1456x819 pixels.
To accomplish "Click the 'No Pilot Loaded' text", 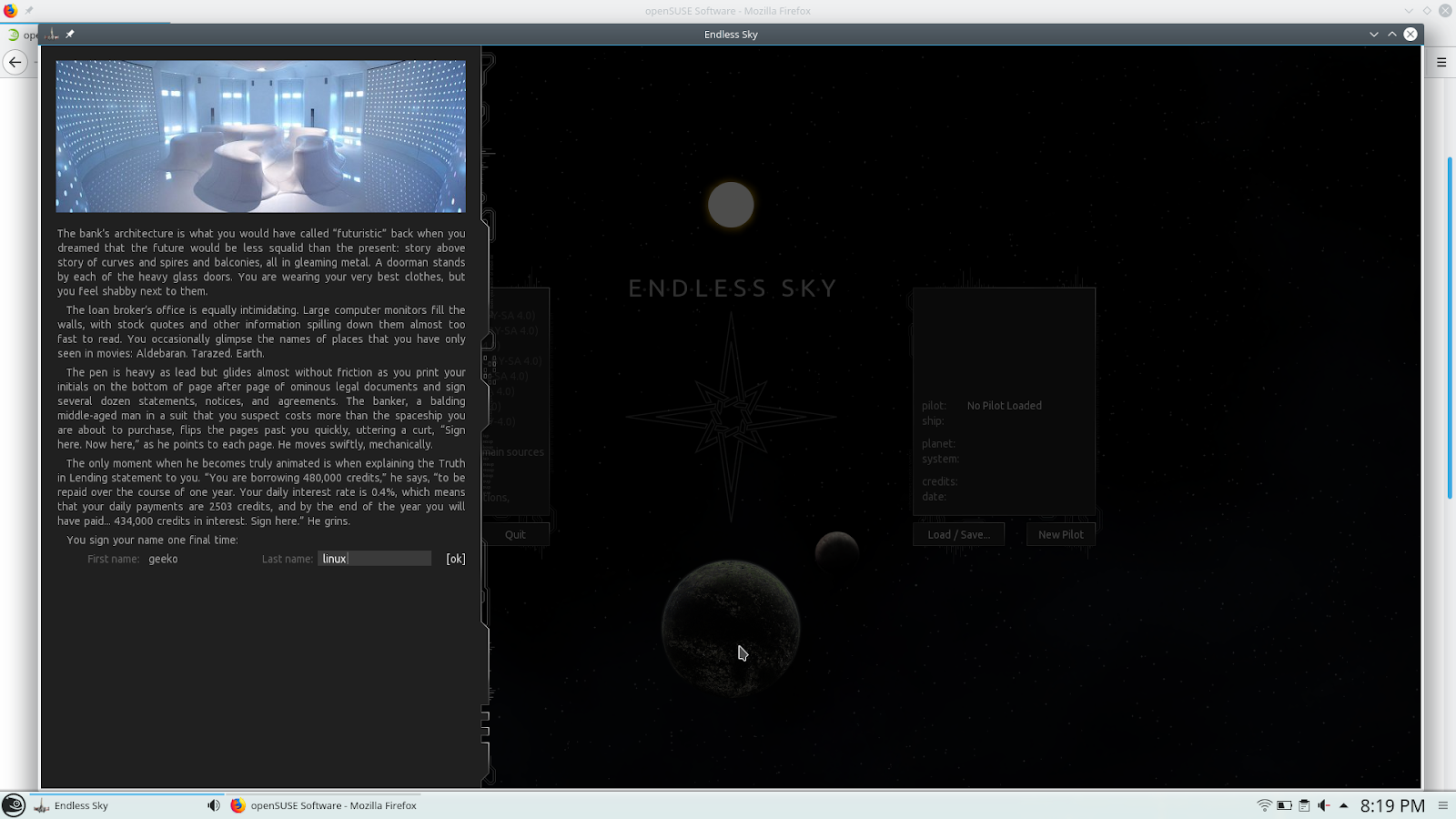I will (x=1005, y=406).
